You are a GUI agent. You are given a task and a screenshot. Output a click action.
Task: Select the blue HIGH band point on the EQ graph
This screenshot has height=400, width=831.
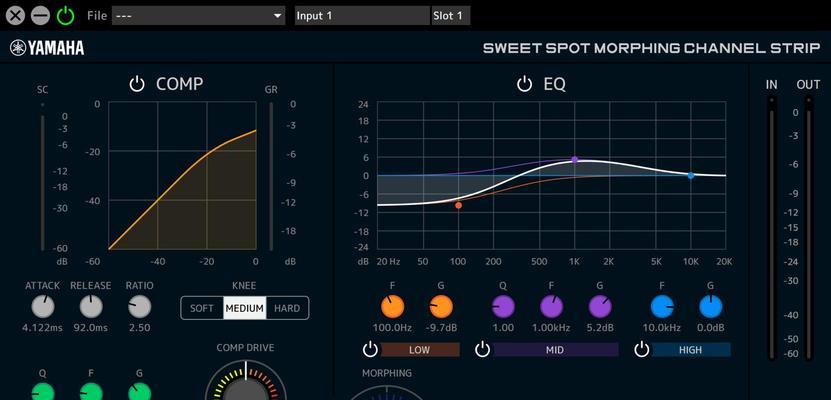click(691, 175)
